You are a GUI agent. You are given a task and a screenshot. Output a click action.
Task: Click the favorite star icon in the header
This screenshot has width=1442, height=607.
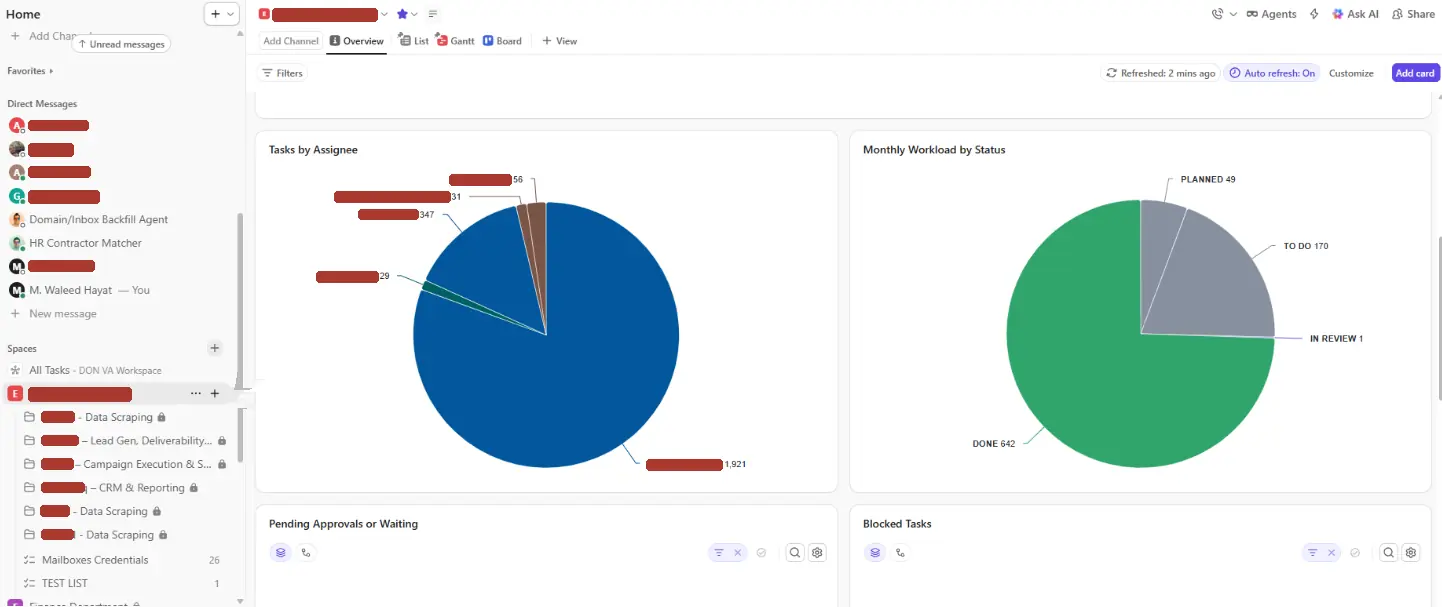click(x=402, y=14)
